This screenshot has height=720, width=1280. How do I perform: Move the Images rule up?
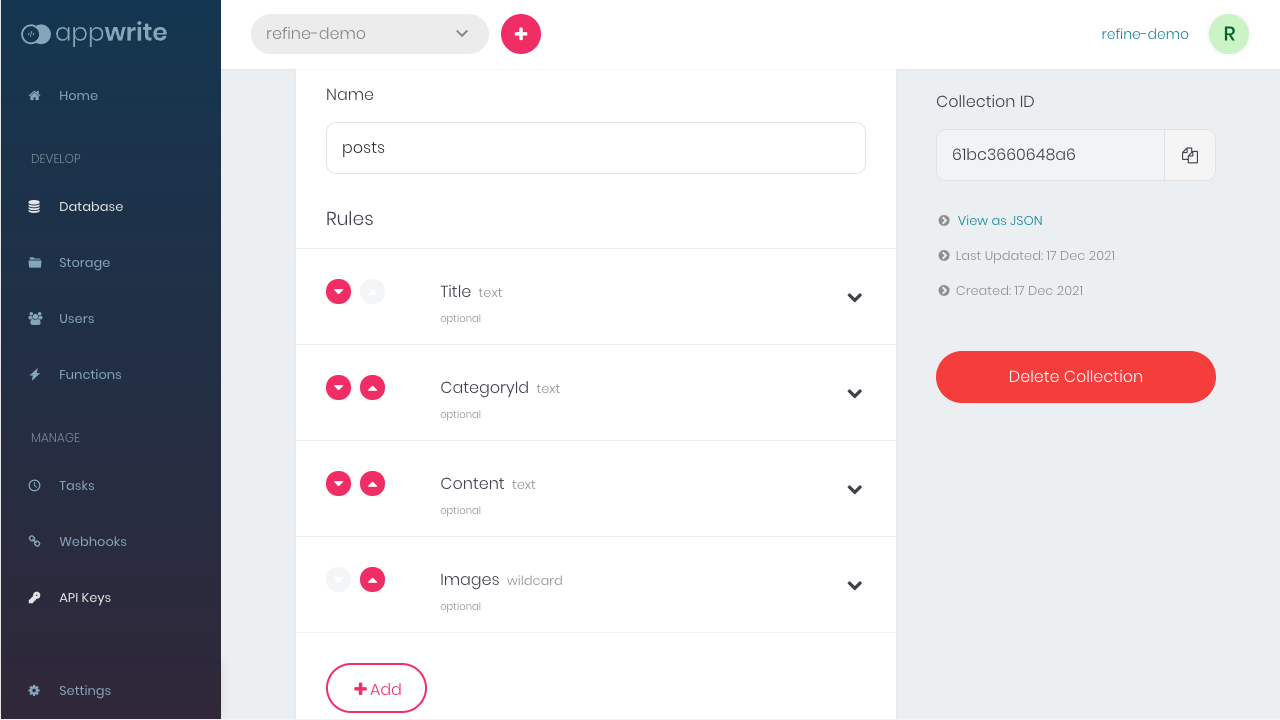pyautogui.click(x=372, y=580)
